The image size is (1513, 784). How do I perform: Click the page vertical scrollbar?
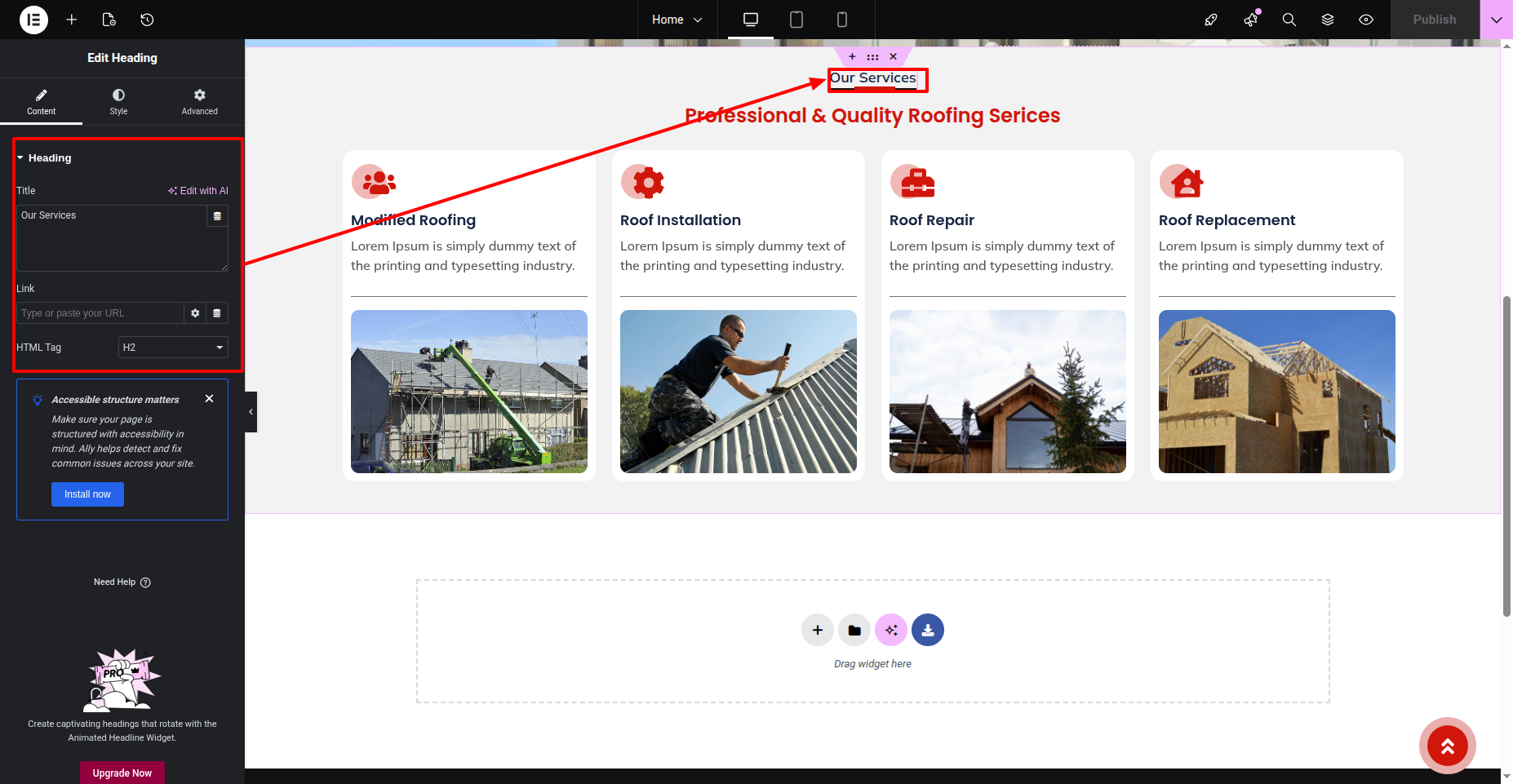click(x=1506, y=455)
